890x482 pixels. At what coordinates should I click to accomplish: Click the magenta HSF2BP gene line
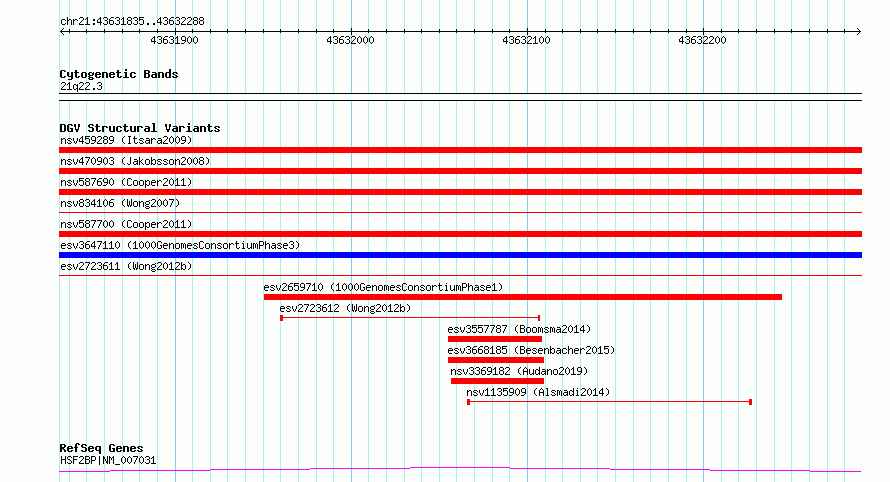[460, 470]
